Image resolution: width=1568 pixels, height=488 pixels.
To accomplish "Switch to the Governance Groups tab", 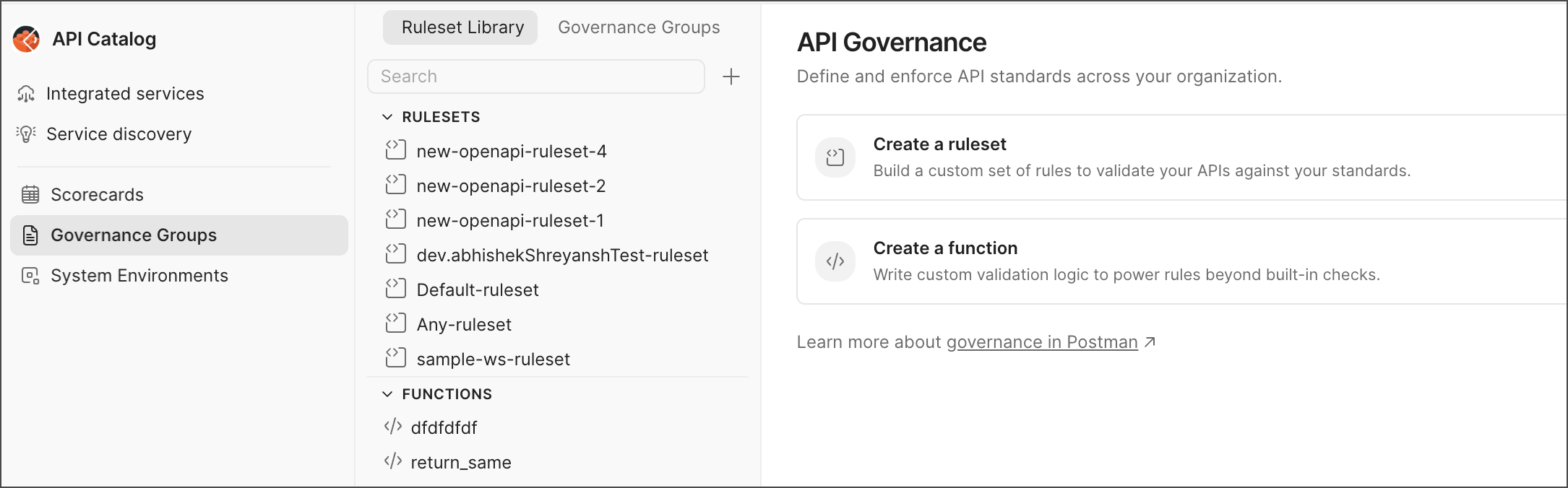I will [x=639, y=27].
